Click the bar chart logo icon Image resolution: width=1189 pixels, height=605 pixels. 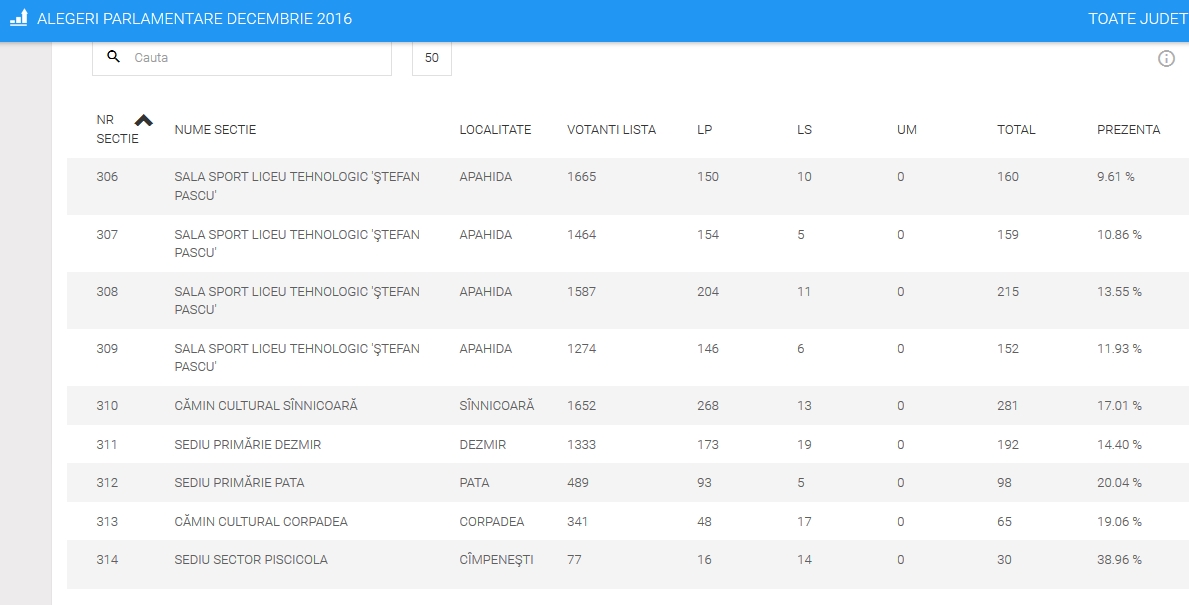(18, 19)
